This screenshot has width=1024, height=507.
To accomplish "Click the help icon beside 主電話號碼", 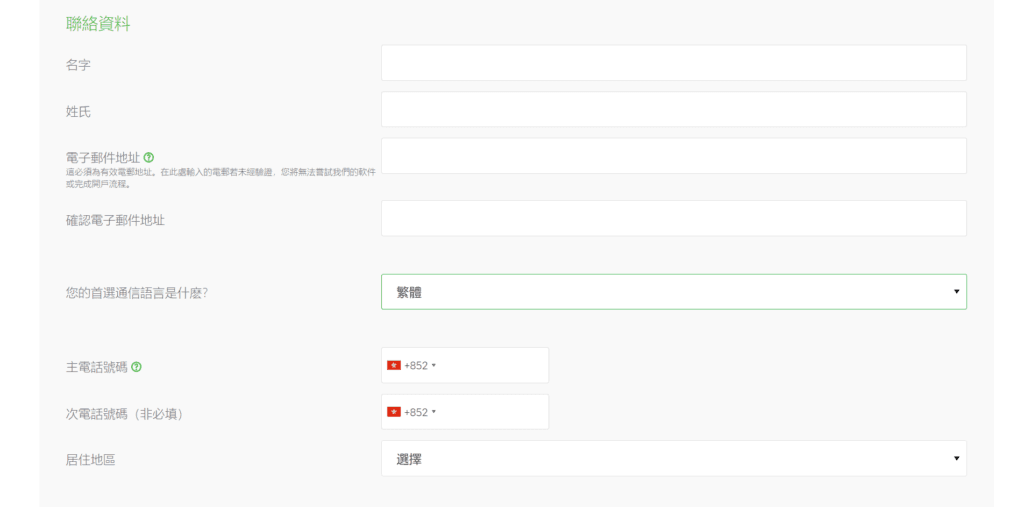I will [x=136, y=367].
